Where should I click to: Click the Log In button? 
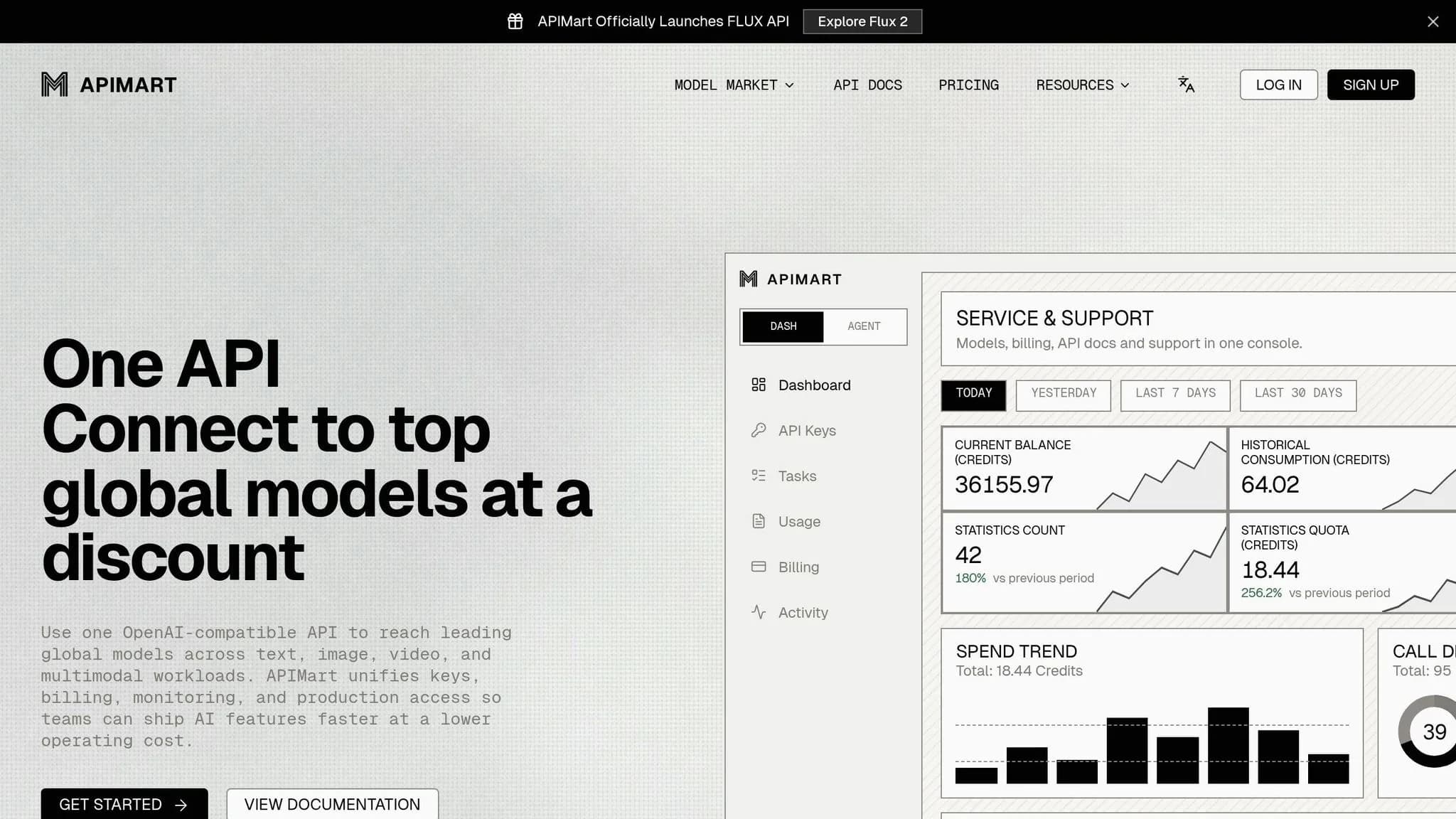tap(1278, 85)
